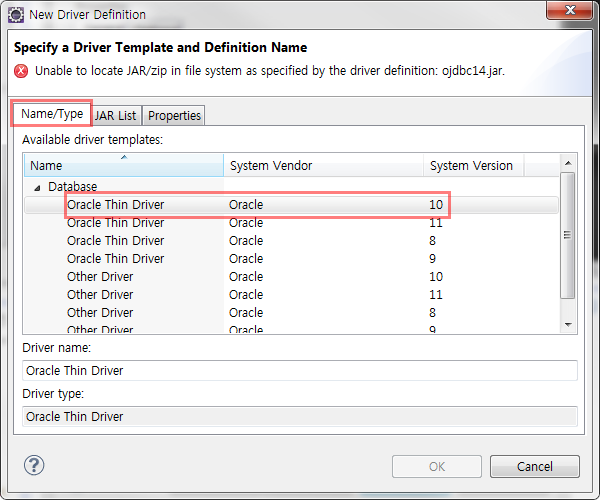Open the Properties tab
Viewport: 600px width, 500px height.
coord(174,116)
